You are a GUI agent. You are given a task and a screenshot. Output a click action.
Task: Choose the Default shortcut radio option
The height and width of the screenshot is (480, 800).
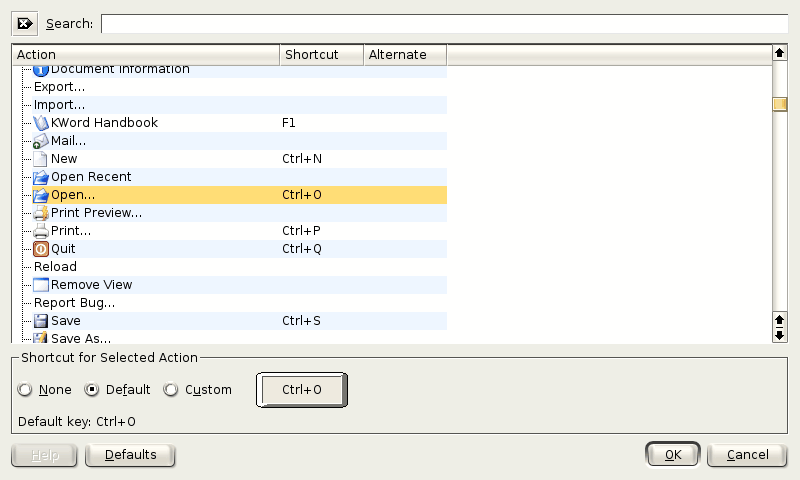pos(93,390)
